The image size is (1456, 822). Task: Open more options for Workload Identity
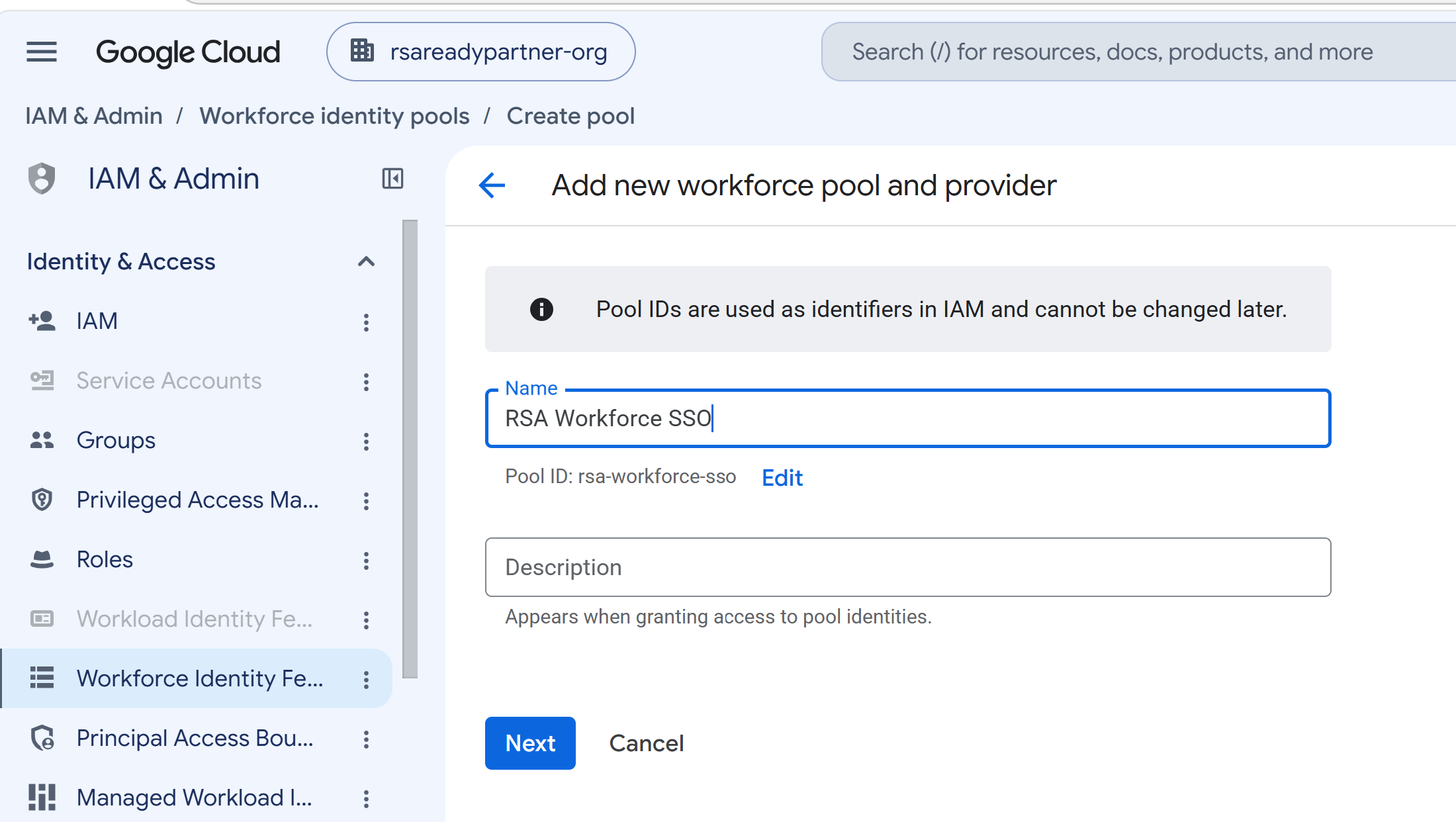pos(366,620)
